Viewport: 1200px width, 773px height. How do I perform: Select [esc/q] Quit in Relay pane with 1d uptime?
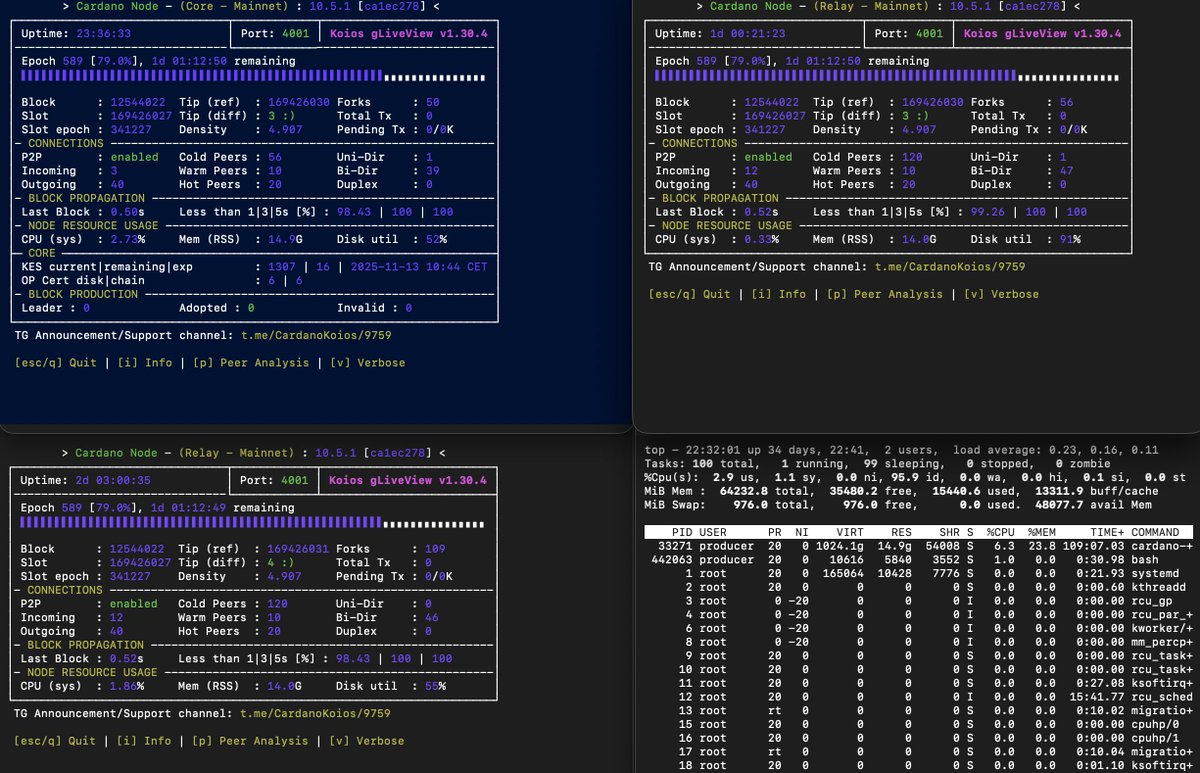(x=690, y=294)
